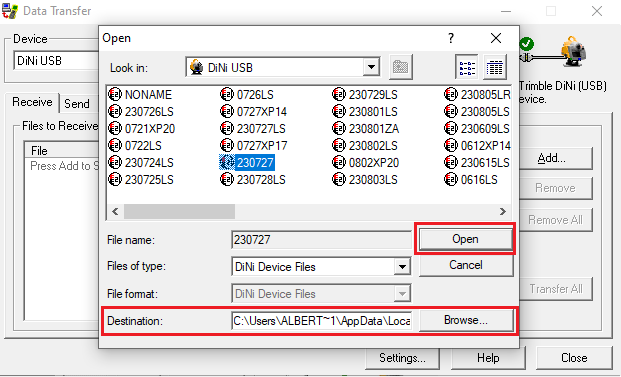Screen dimensions: 621x377
Task: Click the 0721XP20 file icon
Action: coord(115,129)
